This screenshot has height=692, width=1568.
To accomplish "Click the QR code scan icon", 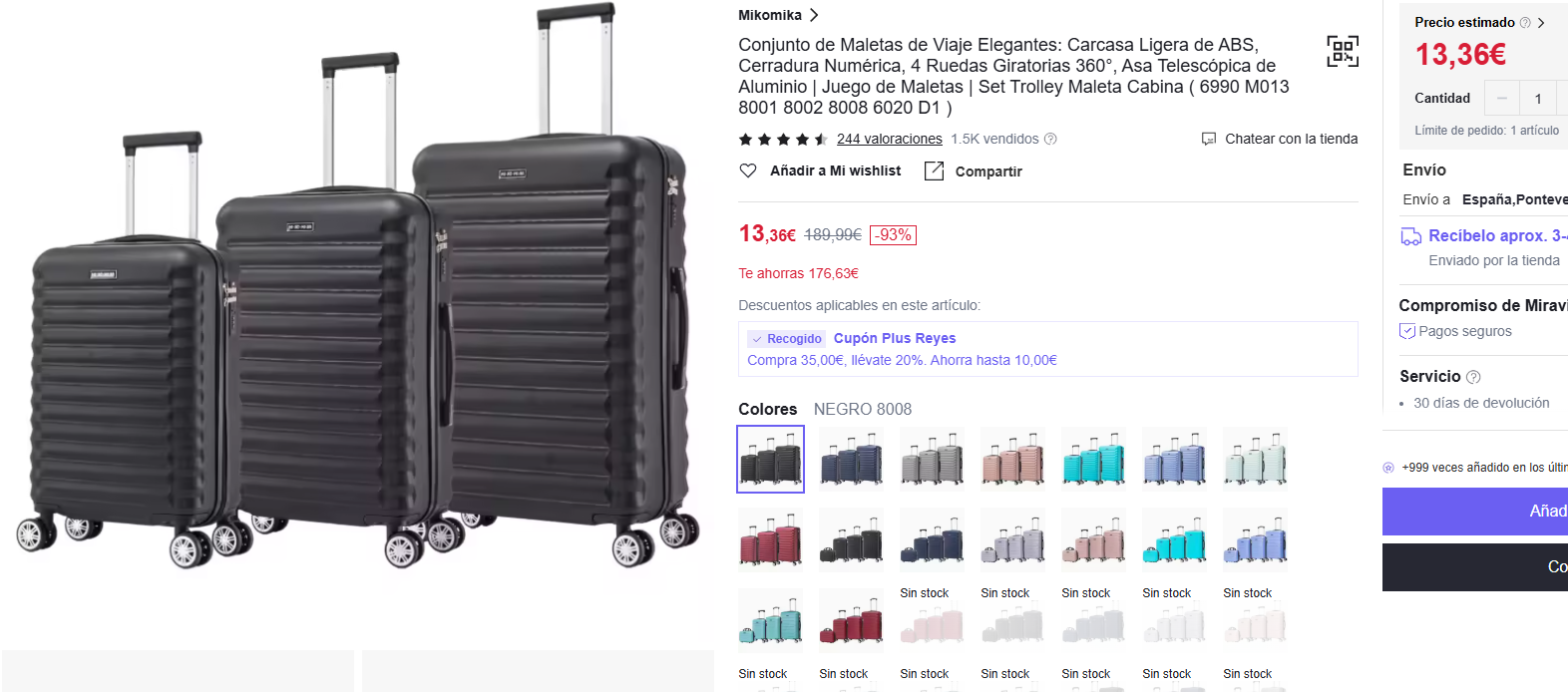I will (1343, 51).
